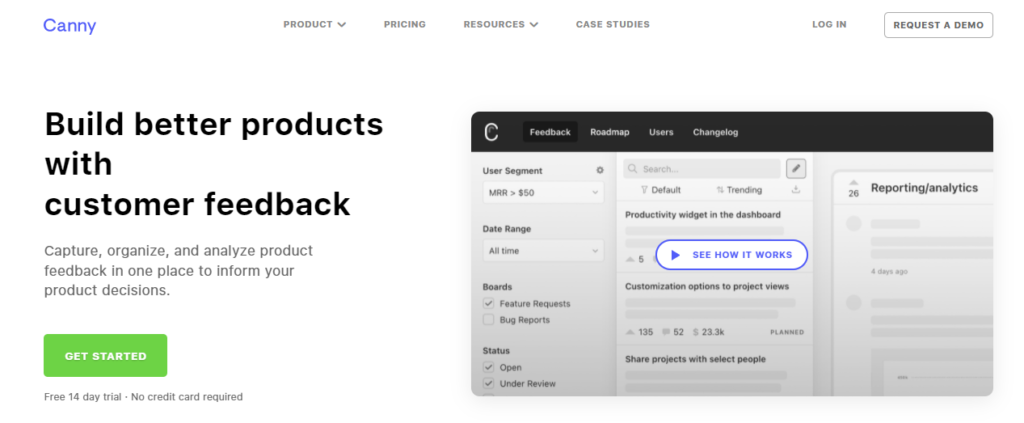Enable the Bug Reports checkbox
Viewport: 1024px width, 423px height.
click(x=489, y=320)
